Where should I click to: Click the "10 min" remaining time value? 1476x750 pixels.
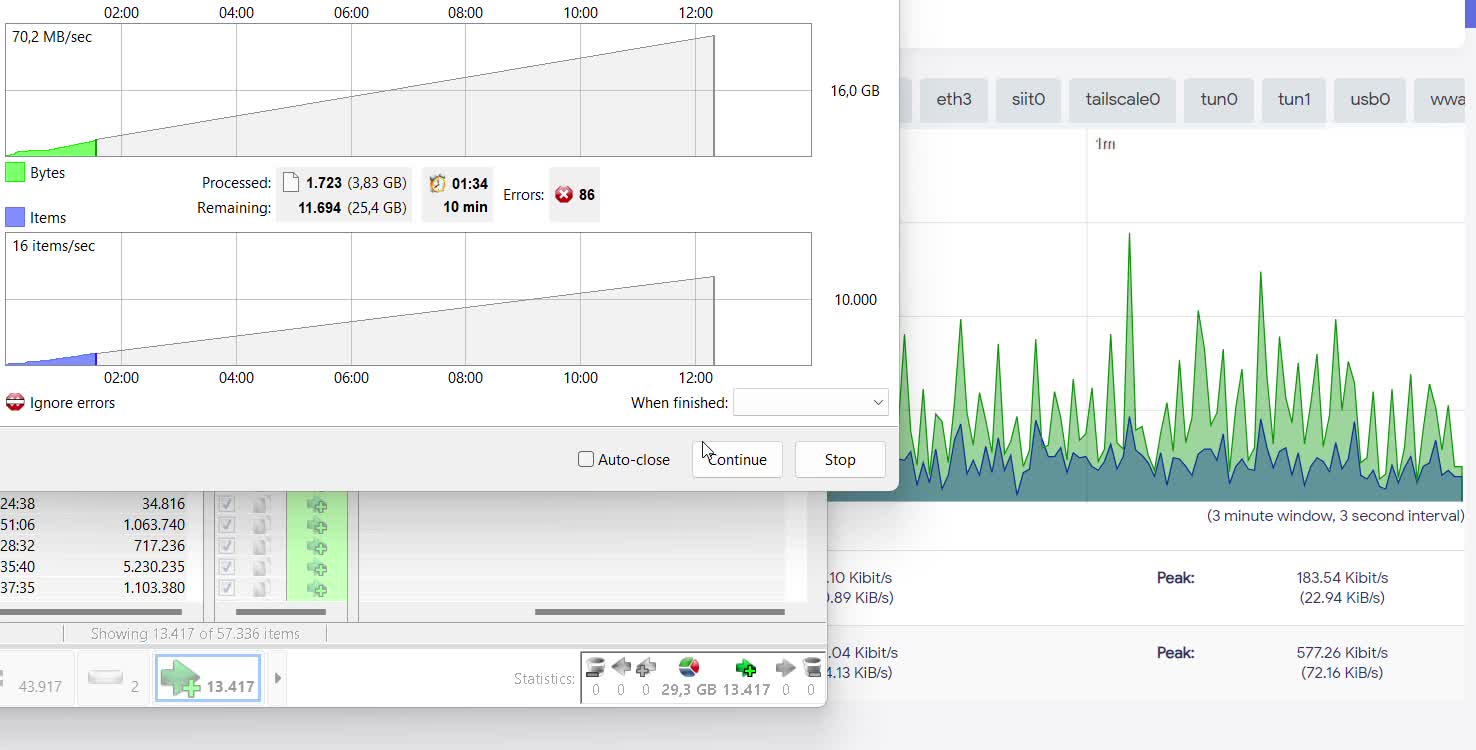point(465,207)
